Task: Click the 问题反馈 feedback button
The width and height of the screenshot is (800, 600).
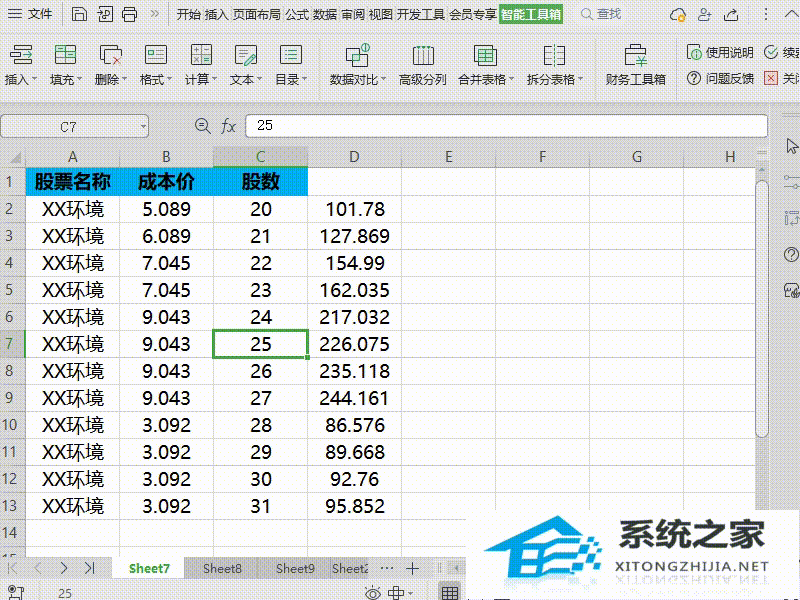Action: pos(722,78)
